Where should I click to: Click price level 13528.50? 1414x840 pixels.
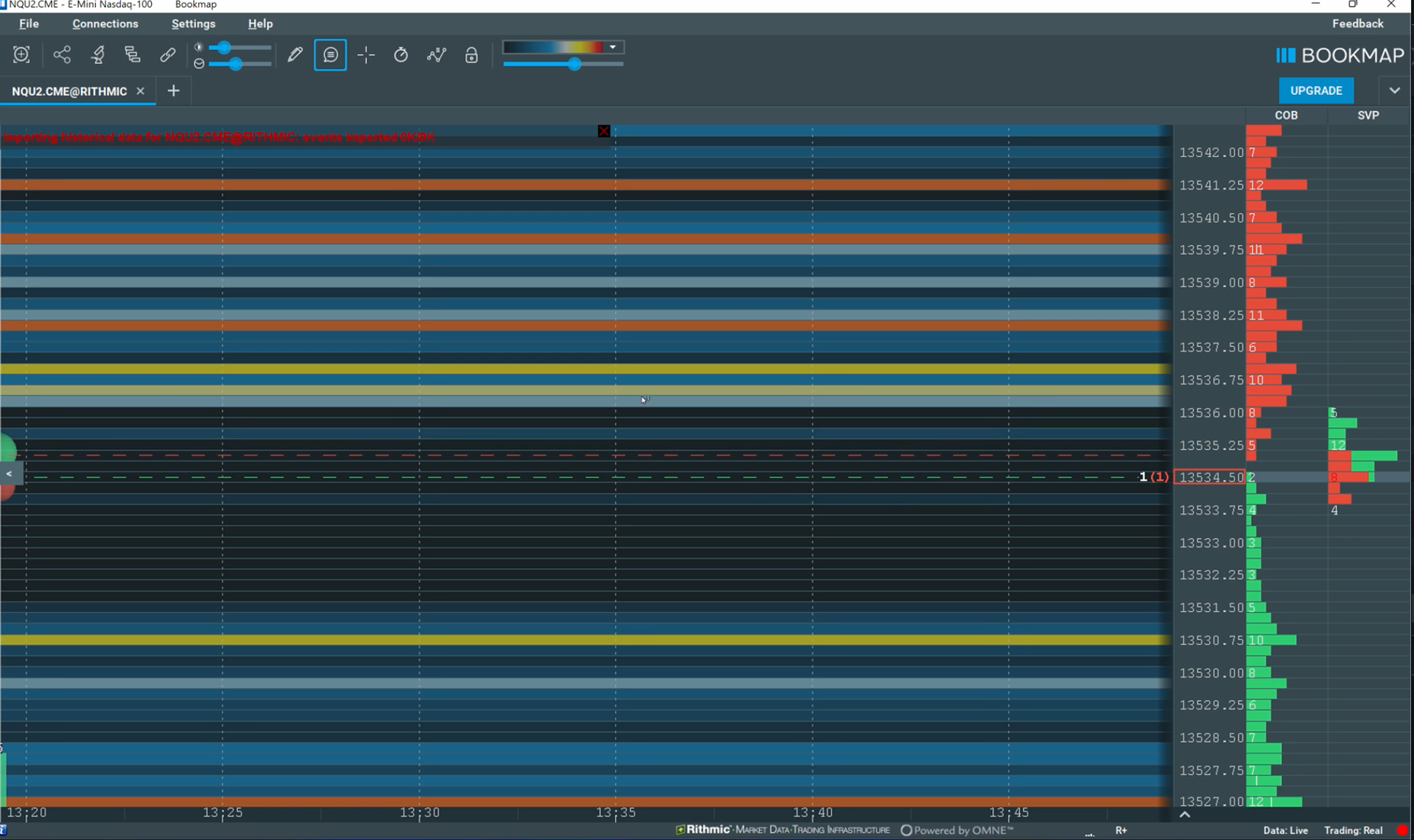[1211, 738]
